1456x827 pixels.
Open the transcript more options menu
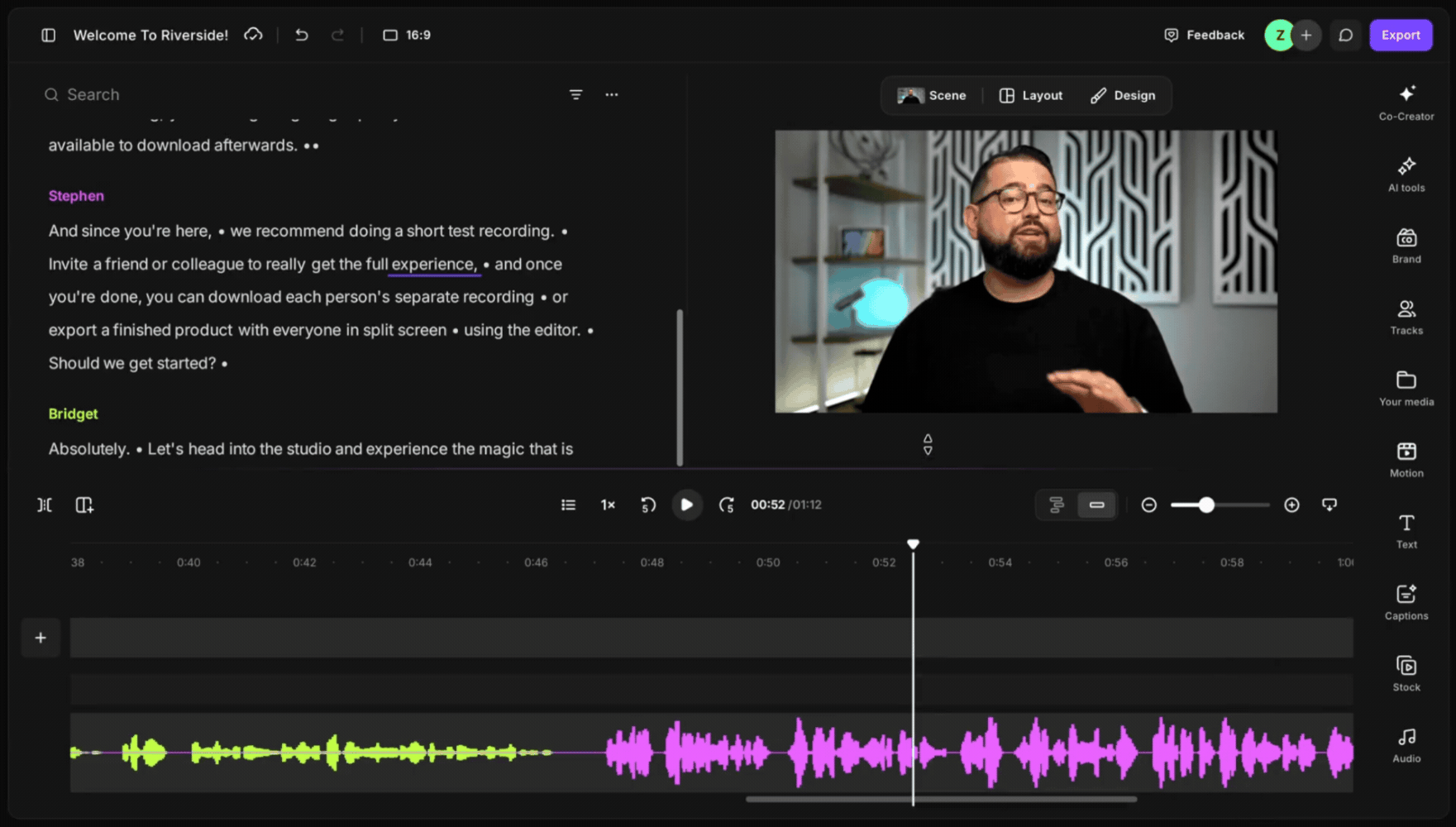(612, 94)
